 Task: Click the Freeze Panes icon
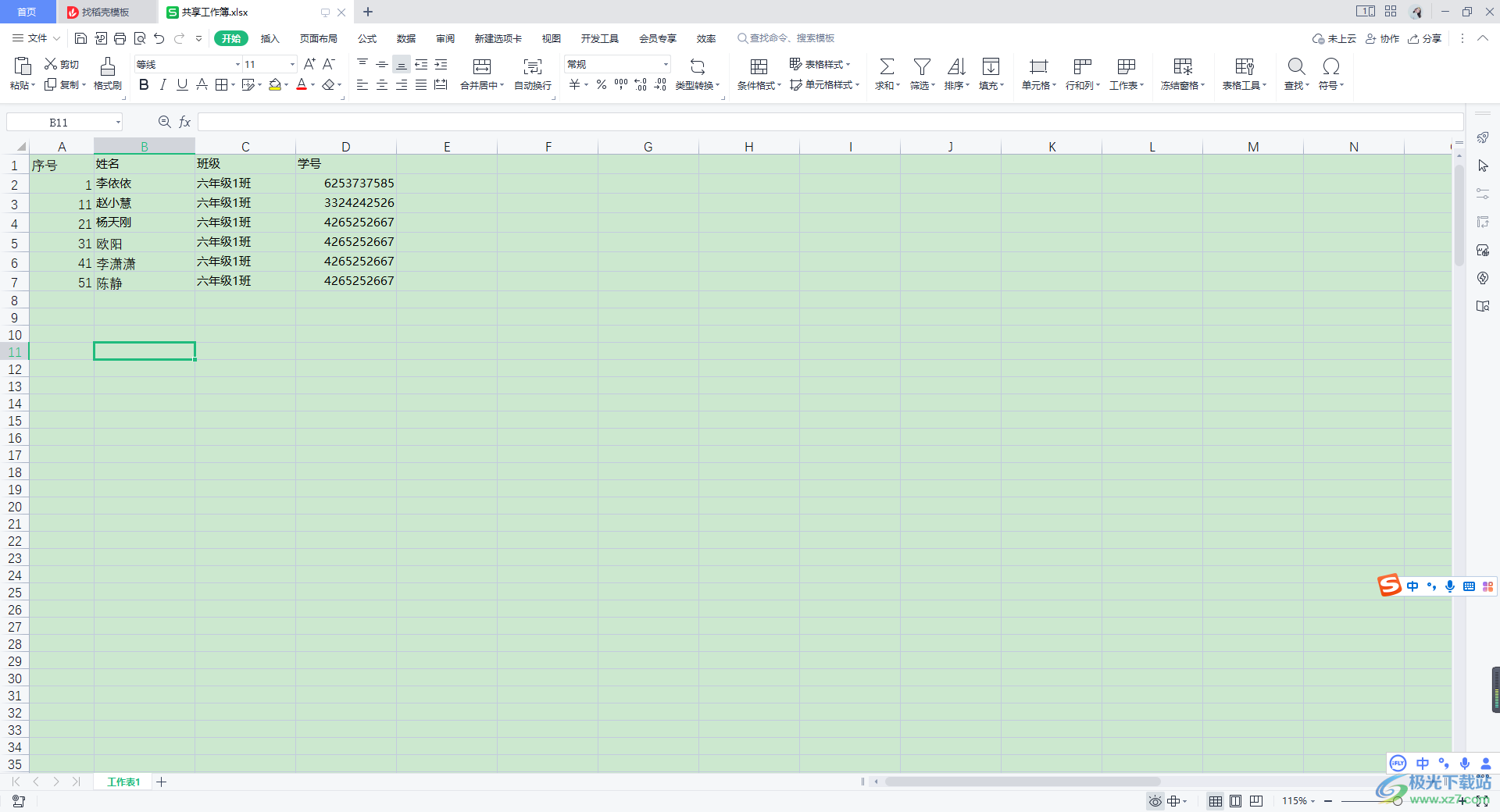tap(1183, 66)
